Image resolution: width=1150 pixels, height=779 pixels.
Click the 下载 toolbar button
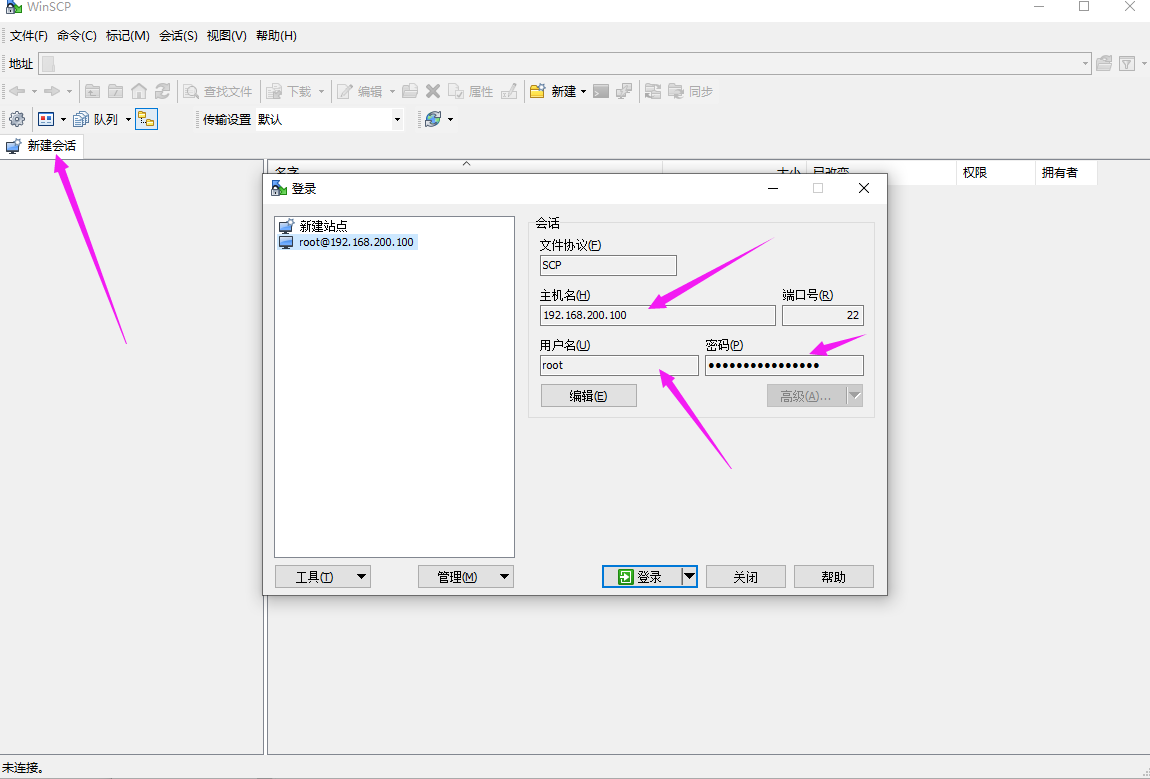click(x=290, y=91)
